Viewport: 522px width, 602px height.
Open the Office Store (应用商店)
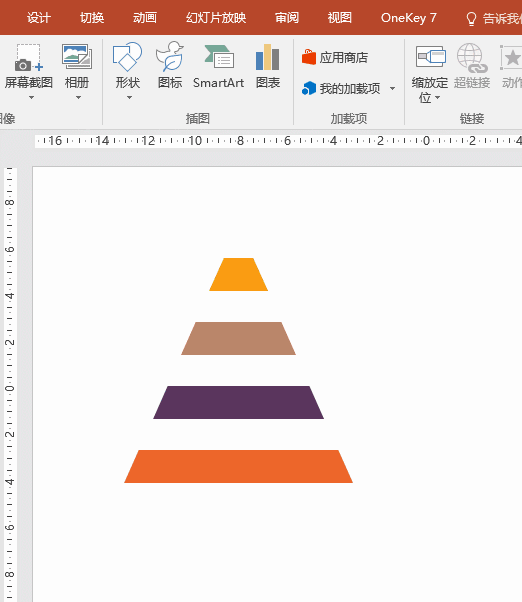[x=335, y=58]
